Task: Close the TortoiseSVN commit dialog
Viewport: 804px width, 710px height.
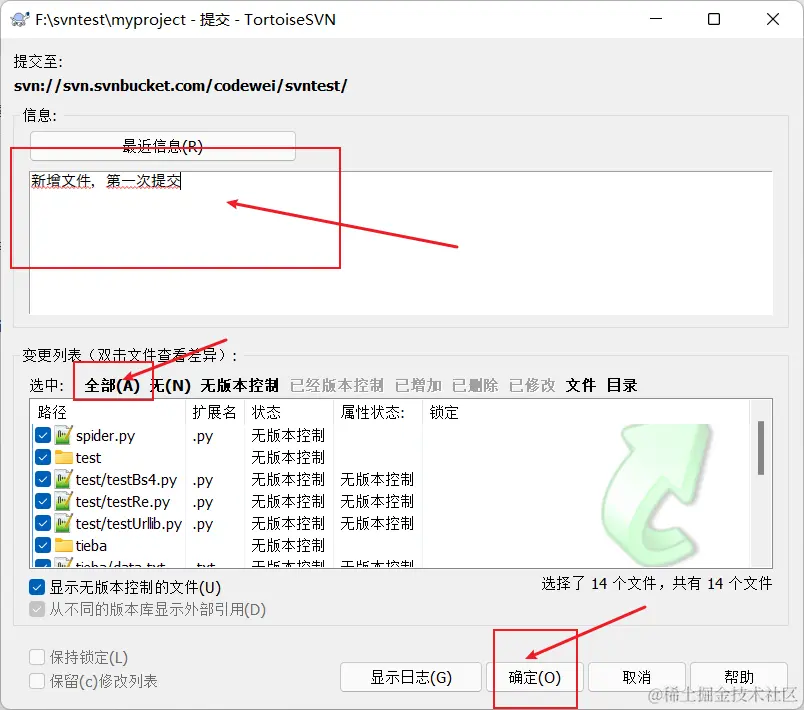Action: point(773,19)
